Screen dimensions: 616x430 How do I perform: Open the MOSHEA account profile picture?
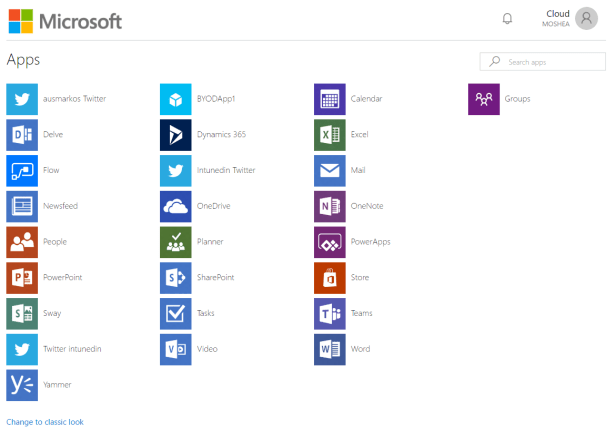(x=587, y=19)
